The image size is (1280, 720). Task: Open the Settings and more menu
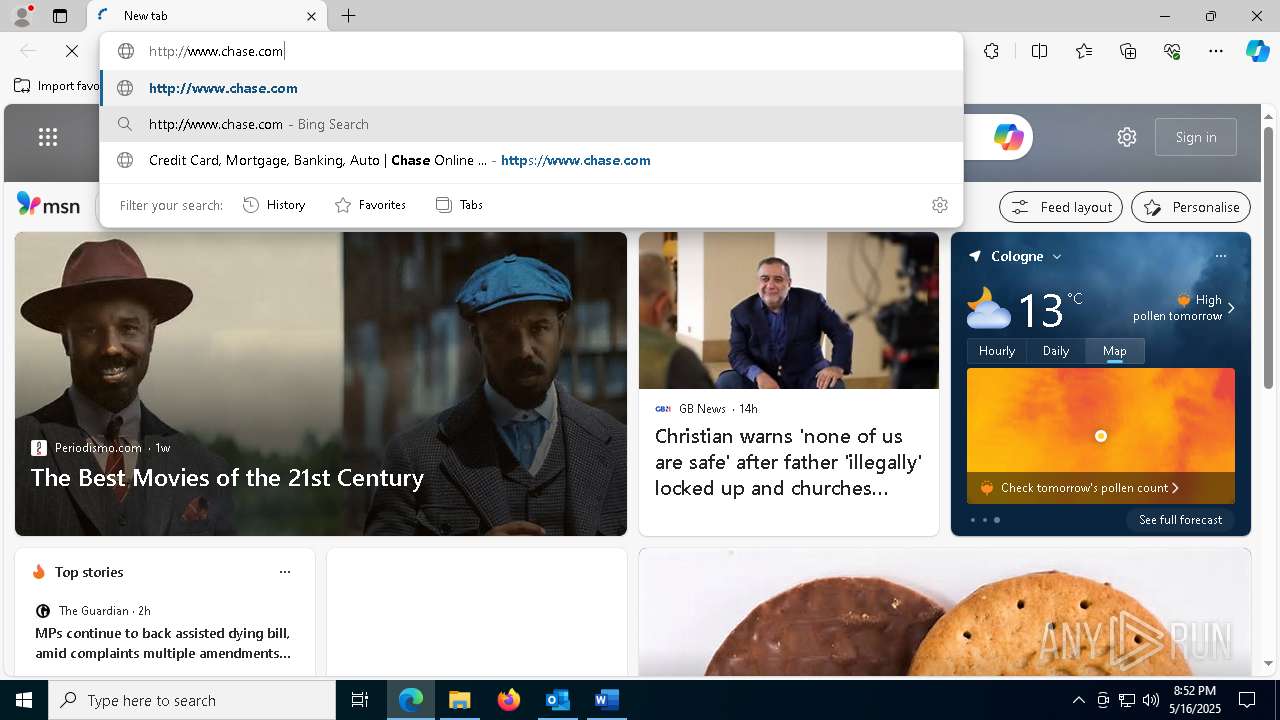[x=1216, y=51]
